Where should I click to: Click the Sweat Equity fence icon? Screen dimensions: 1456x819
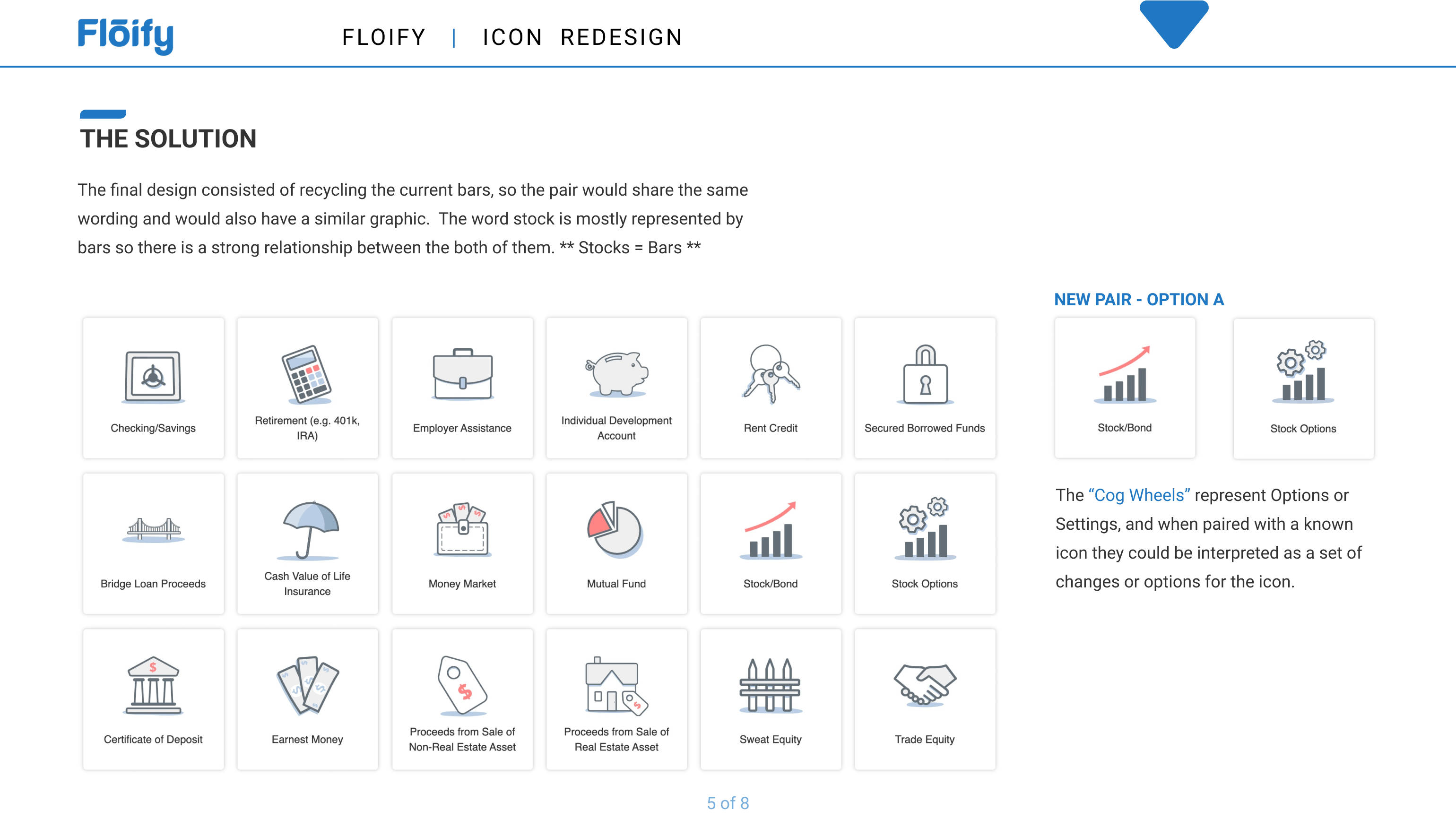pyautogui.click(x=770, y=685)
